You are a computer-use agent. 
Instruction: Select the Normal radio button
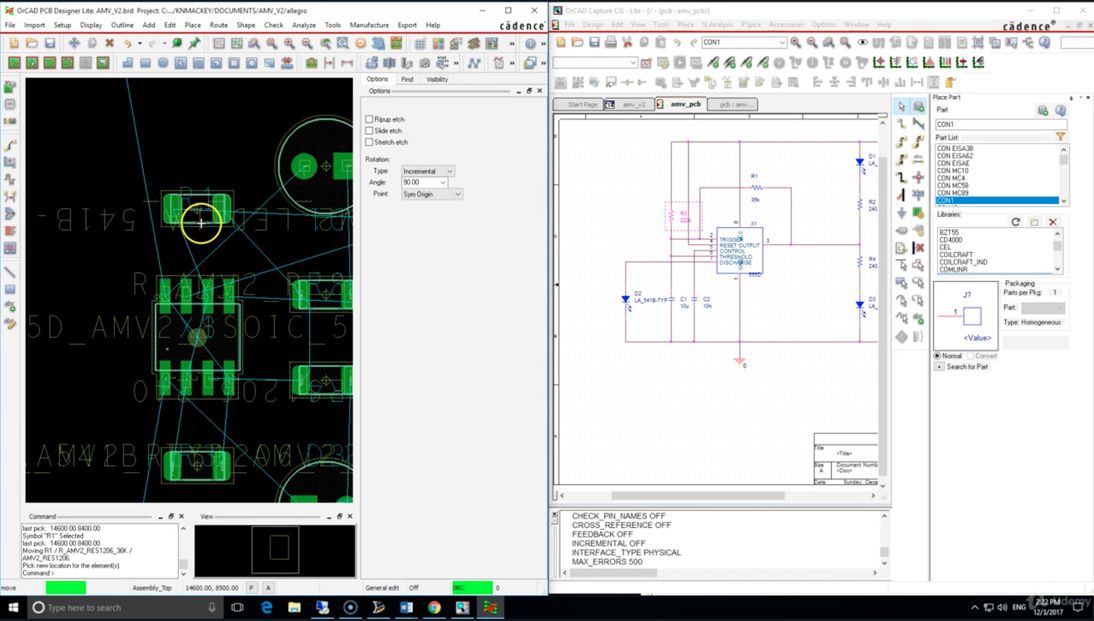pos(937,356)
